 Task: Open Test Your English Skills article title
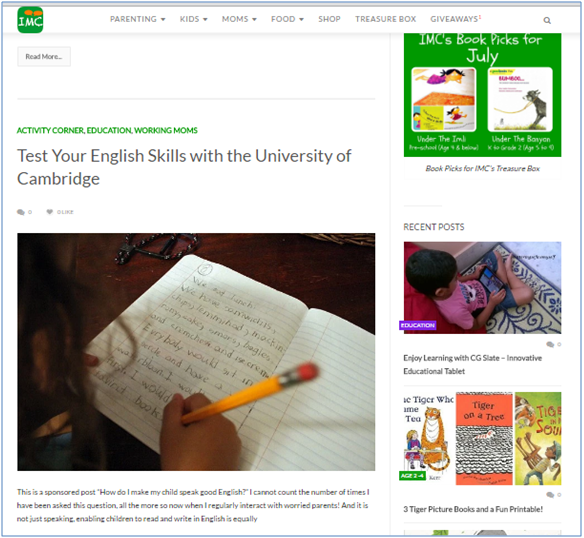[184, 167]
